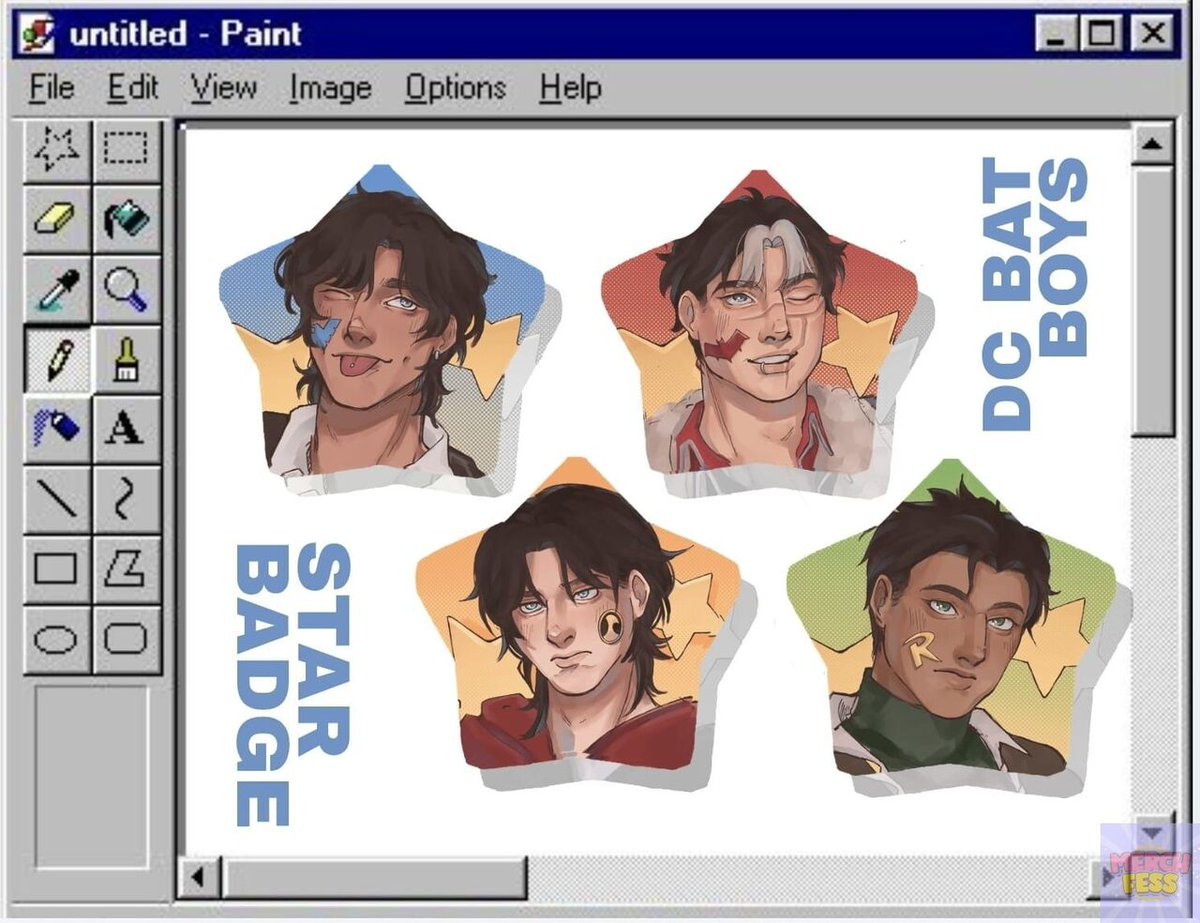This screenshot has height=923, width=1200.
Task: Select the Rectangle shape tool
Action: tap(57, 569)
